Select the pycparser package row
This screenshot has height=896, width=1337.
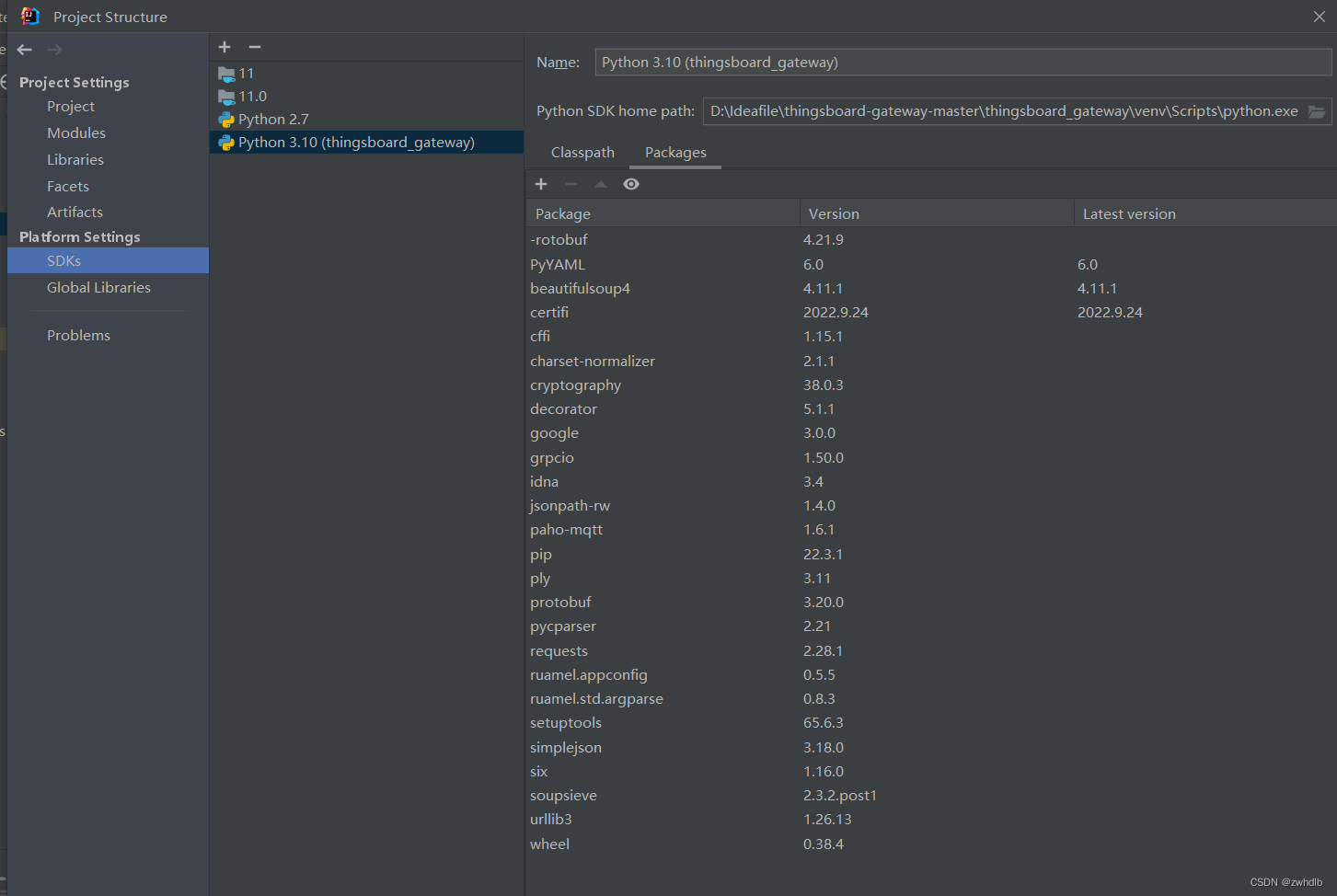tap(931, 626)
